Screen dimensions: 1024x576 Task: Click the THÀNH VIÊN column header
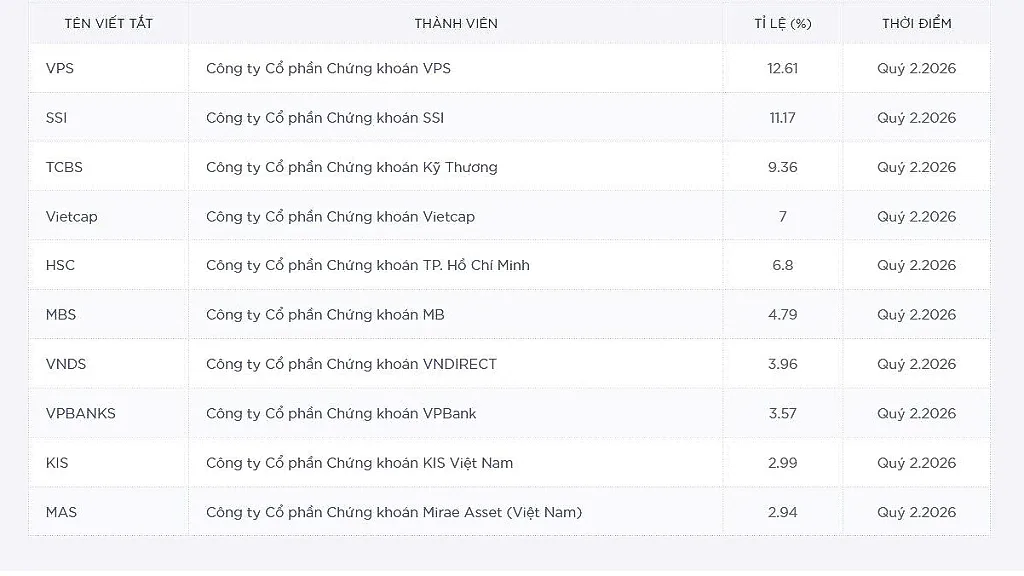pos(456,24)
